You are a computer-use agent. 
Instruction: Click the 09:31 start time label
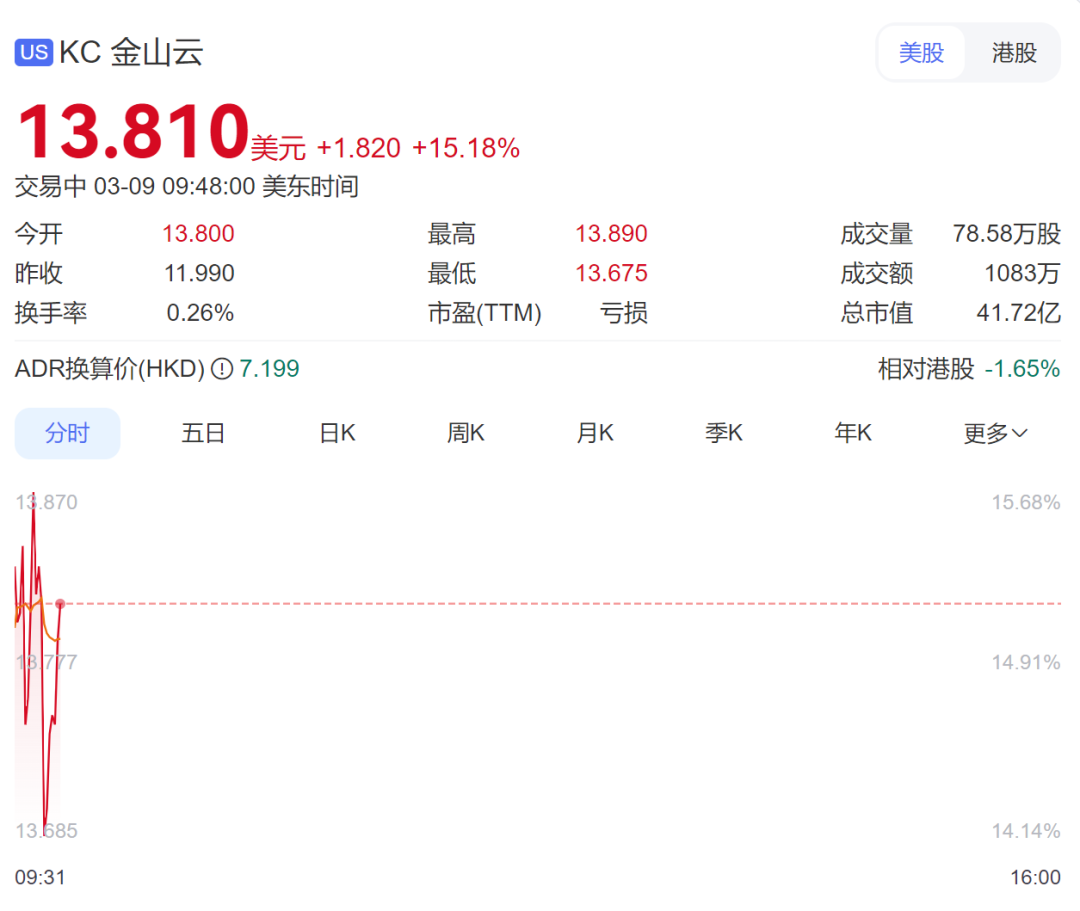pos(40,877)
